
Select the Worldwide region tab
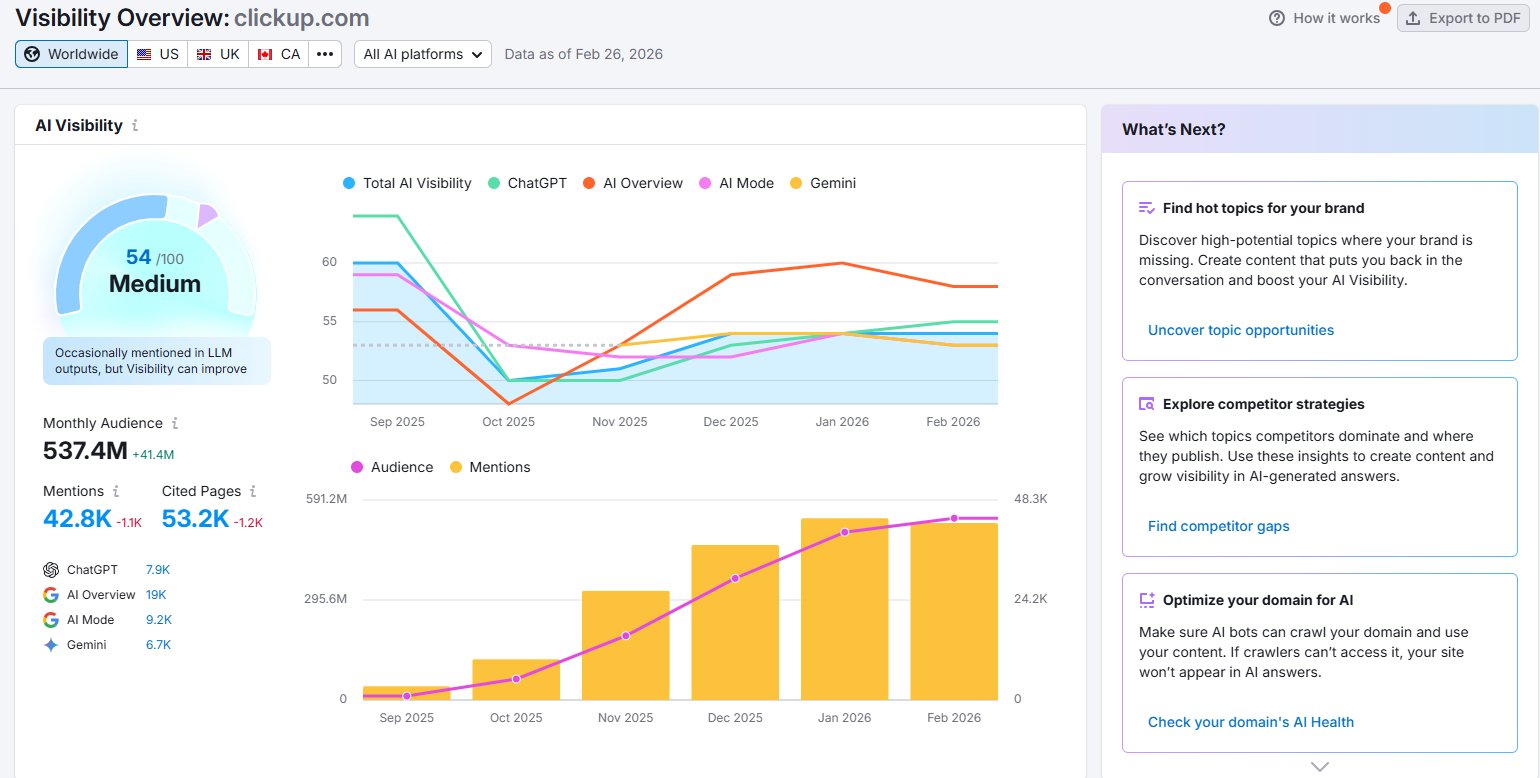click(x=71, y=54)
